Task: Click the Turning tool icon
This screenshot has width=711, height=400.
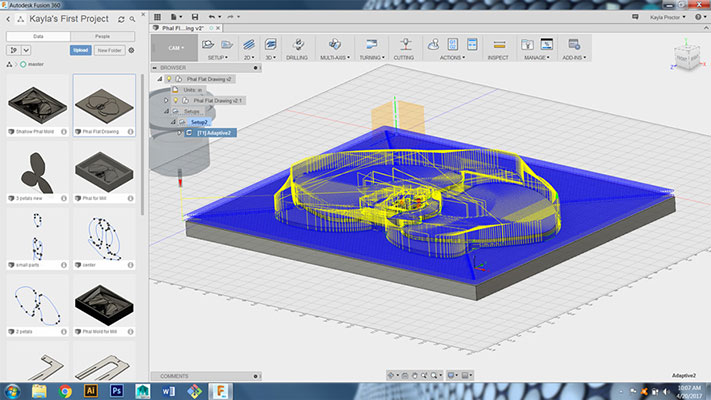Action: (371, 44)
